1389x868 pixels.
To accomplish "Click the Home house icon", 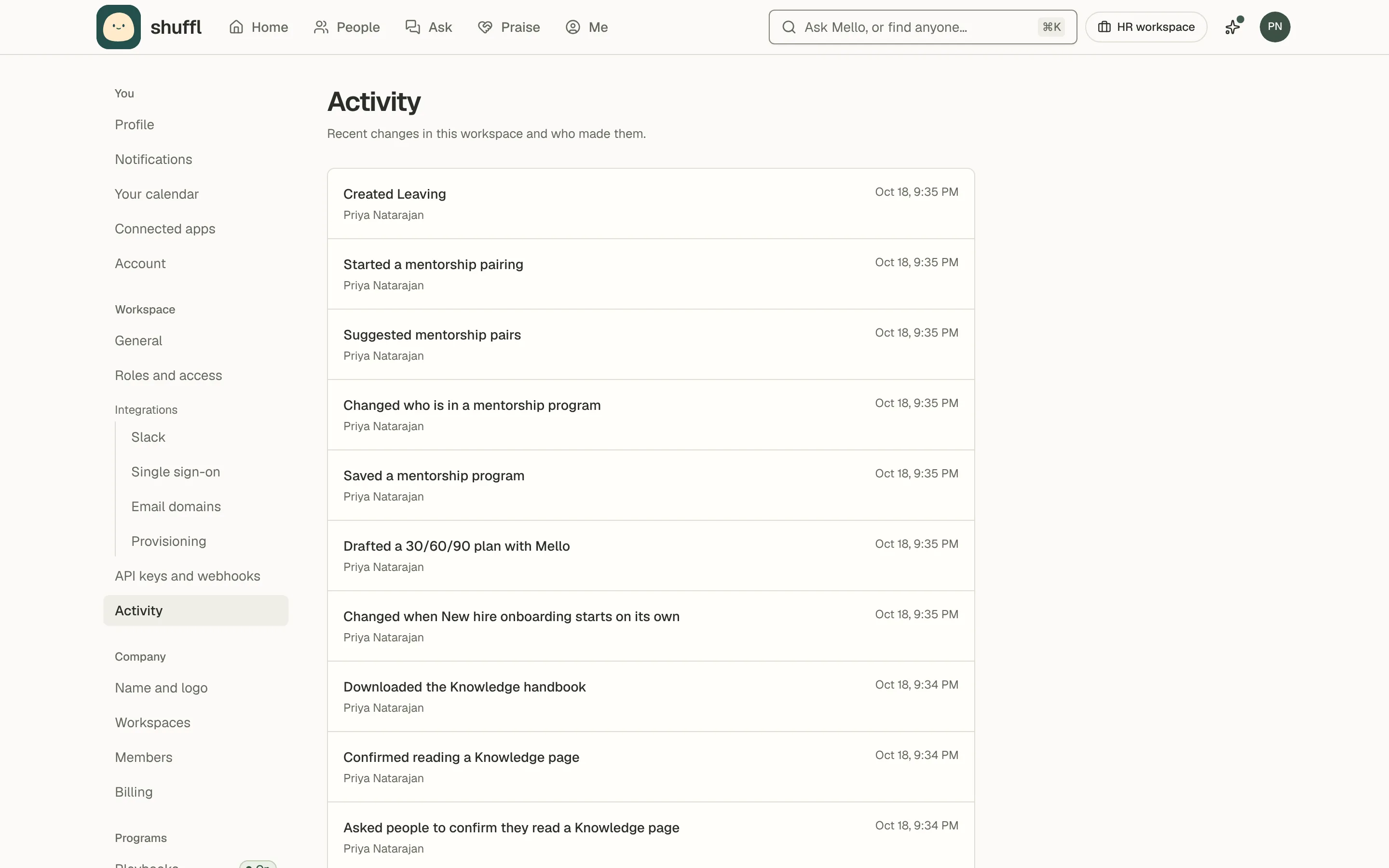I will tap(236, 27).
